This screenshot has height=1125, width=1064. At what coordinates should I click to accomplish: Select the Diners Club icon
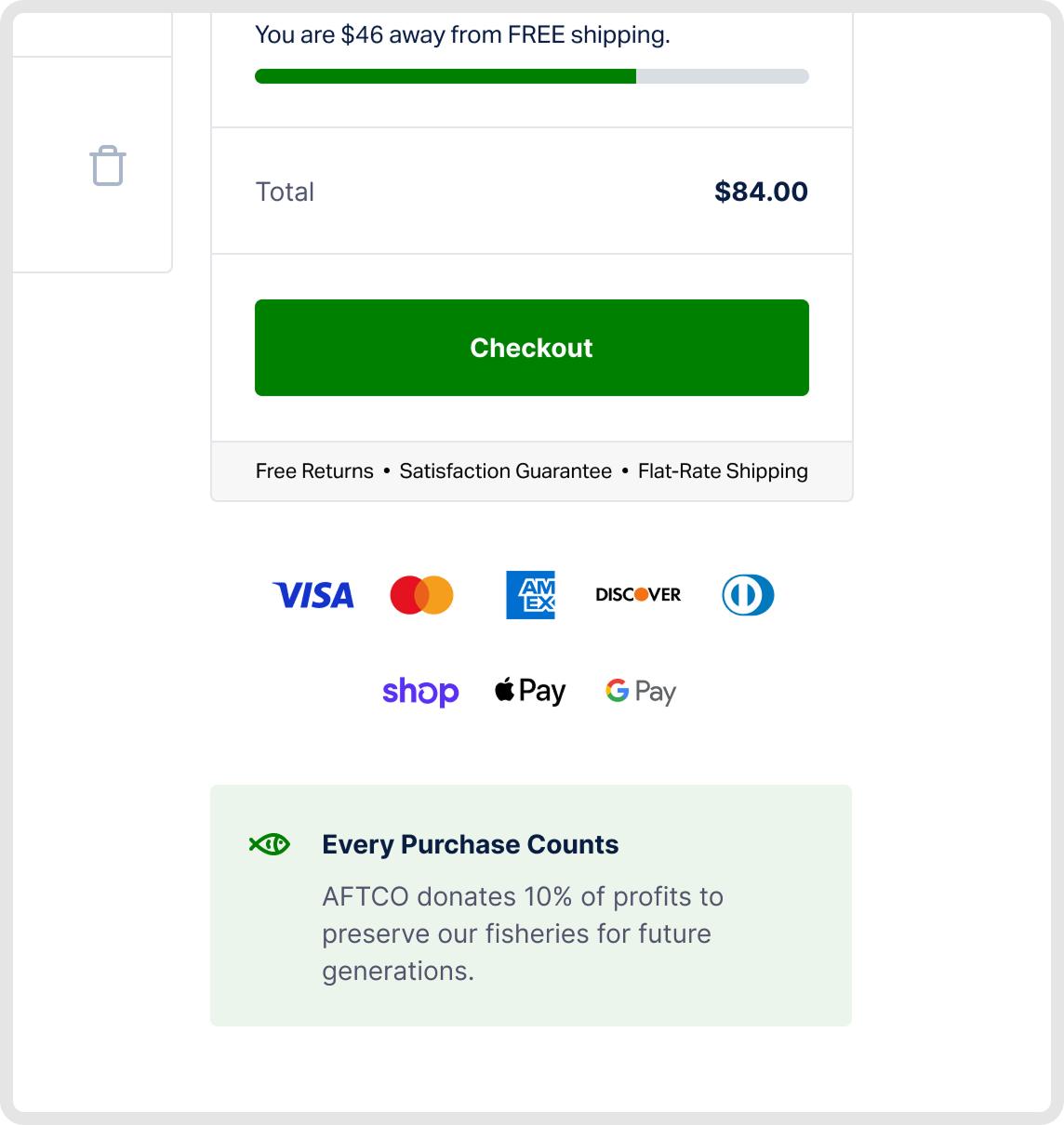(x=748, y=595)
